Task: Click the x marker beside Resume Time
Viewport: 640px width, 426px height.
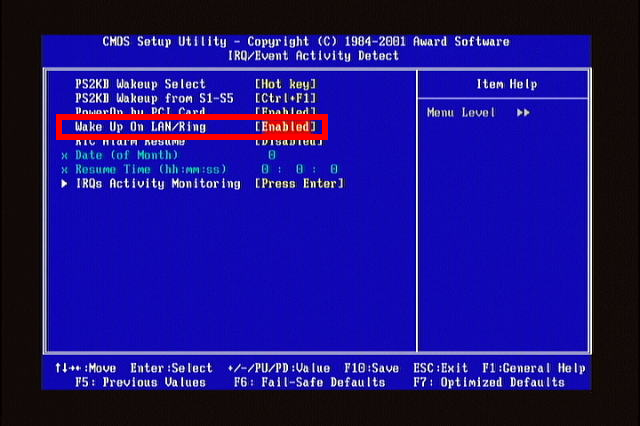Action: tap(64, 170)
